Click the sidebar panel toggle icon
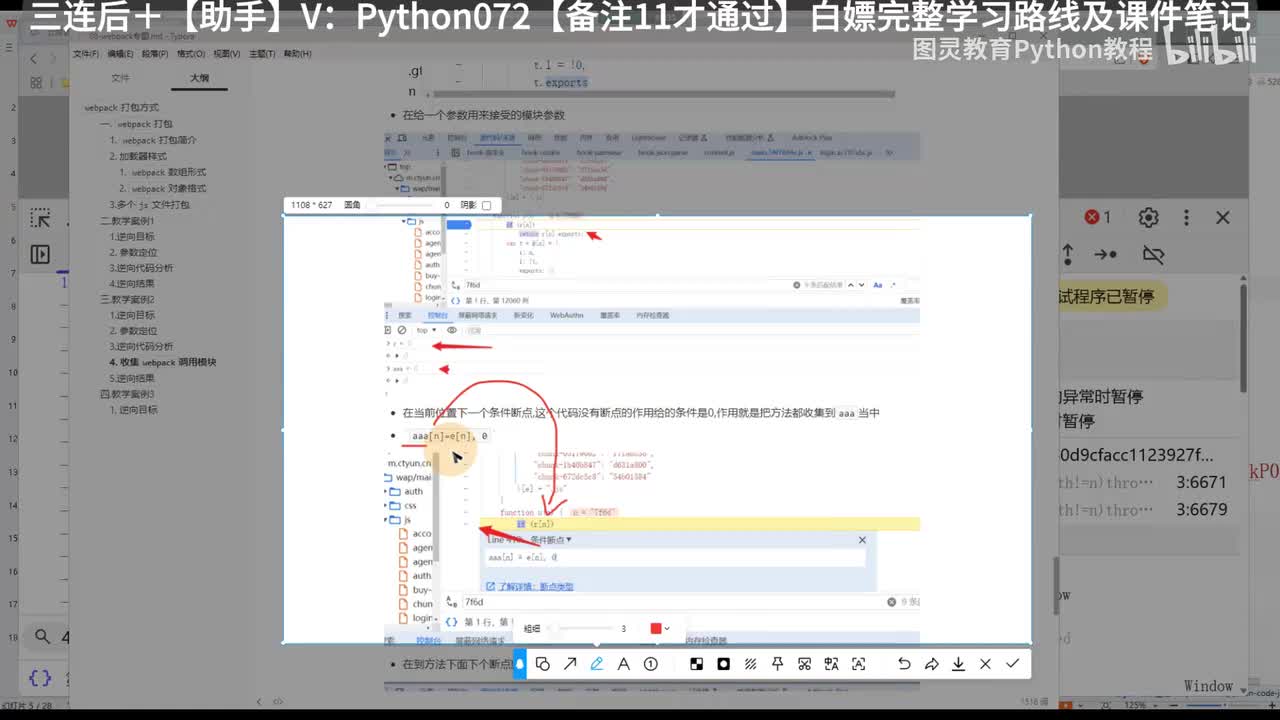This screenshot has height=720, width=1280. [40, 254]
